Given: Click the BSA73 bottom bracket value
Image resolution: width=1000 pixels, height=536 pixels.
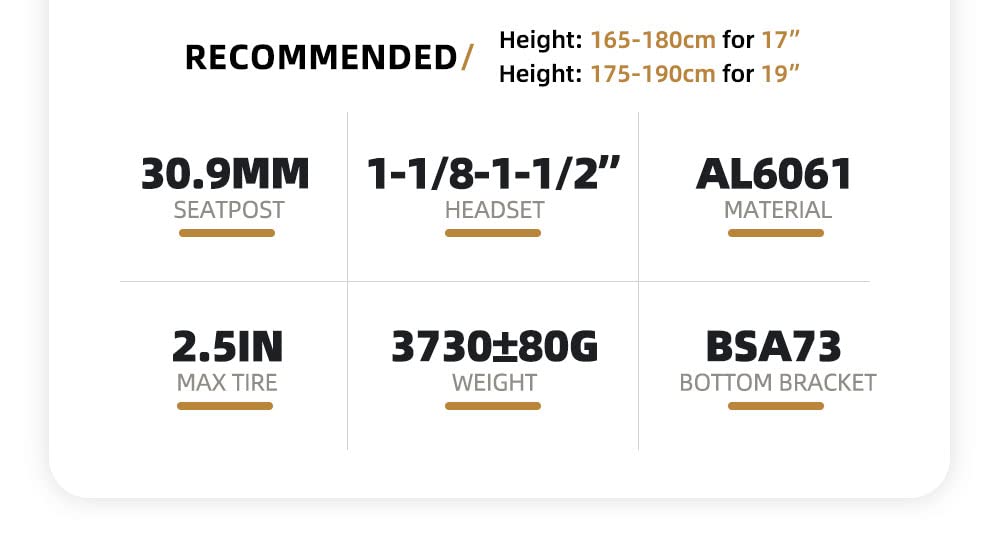Looking at the screenshot, I should tap(774, 347).
